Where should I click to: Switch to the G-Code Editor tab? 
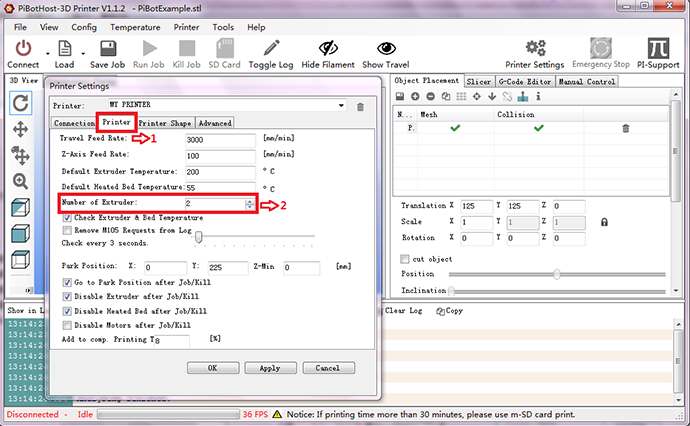pos(525,82)
